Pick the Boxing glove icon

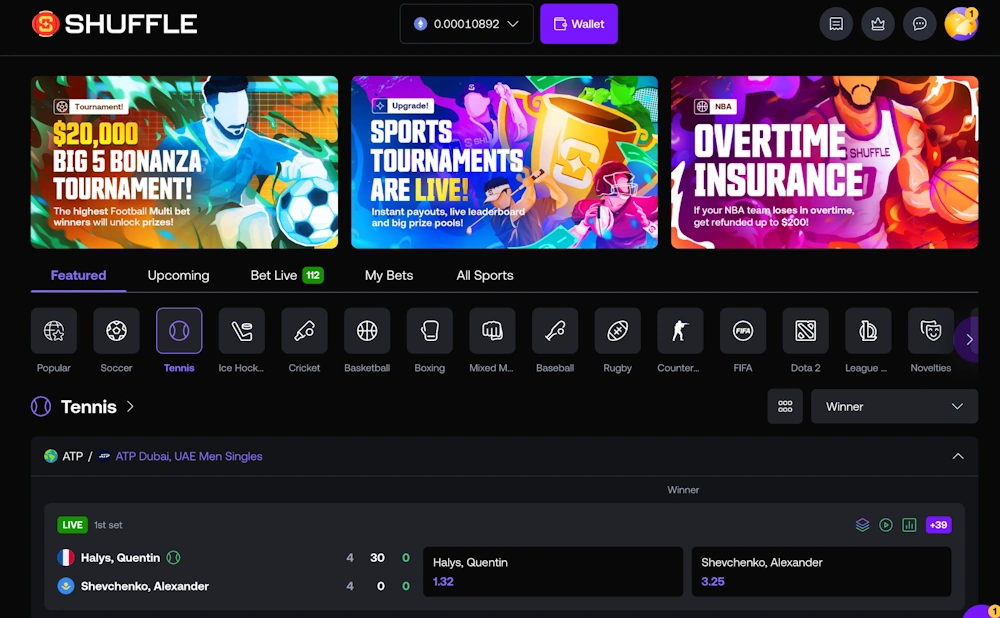click(429, 331)
